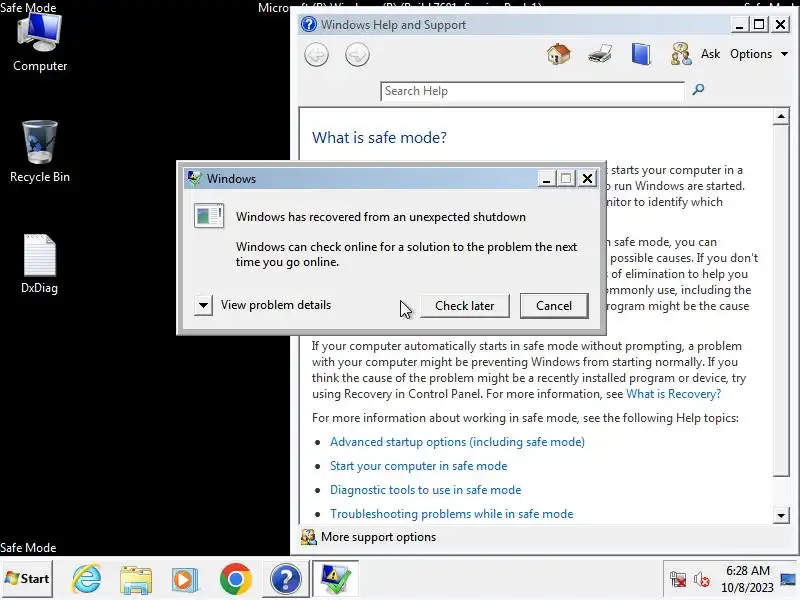
Task: Browse Help contents book icon
Action: pyautogui.click(x=641, y=54)
